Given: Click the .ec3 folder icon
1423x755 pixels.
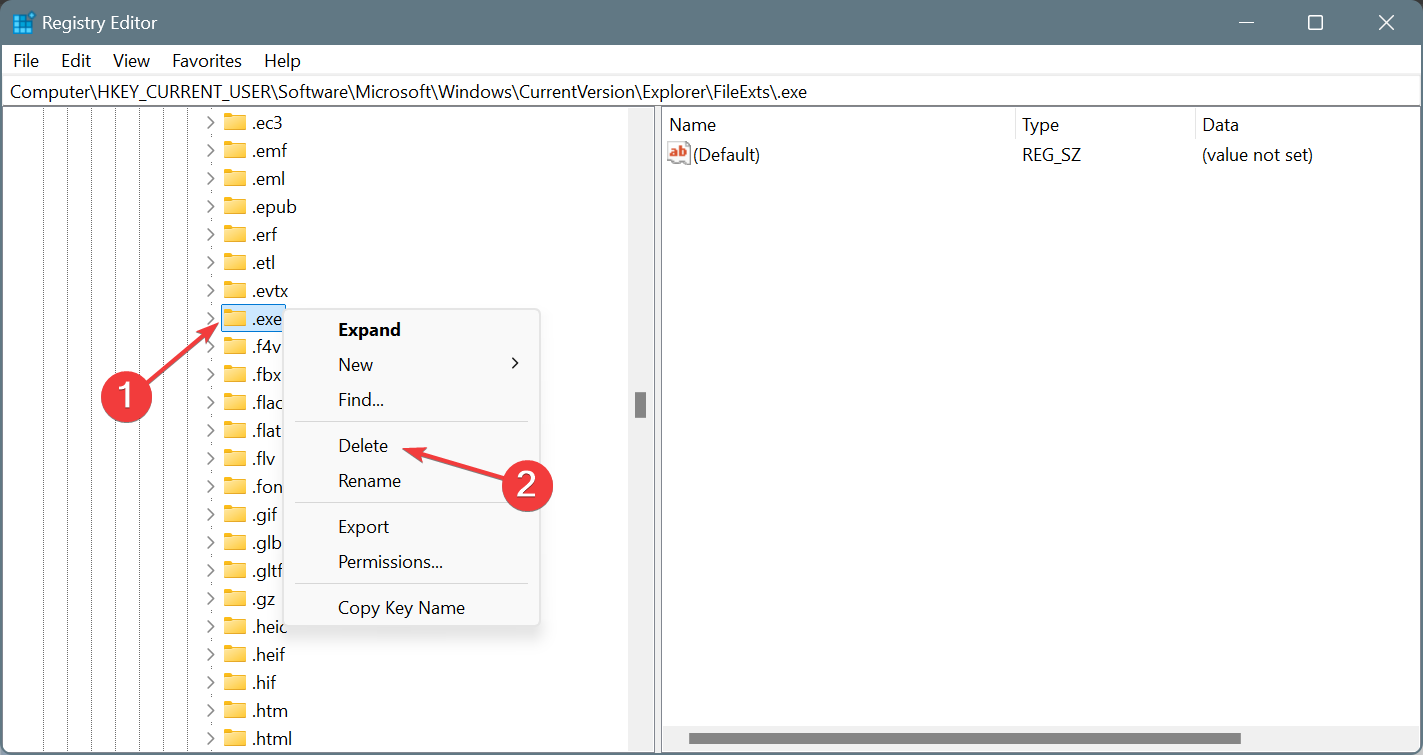Looking at the screenshot, I should coord(235,122).
